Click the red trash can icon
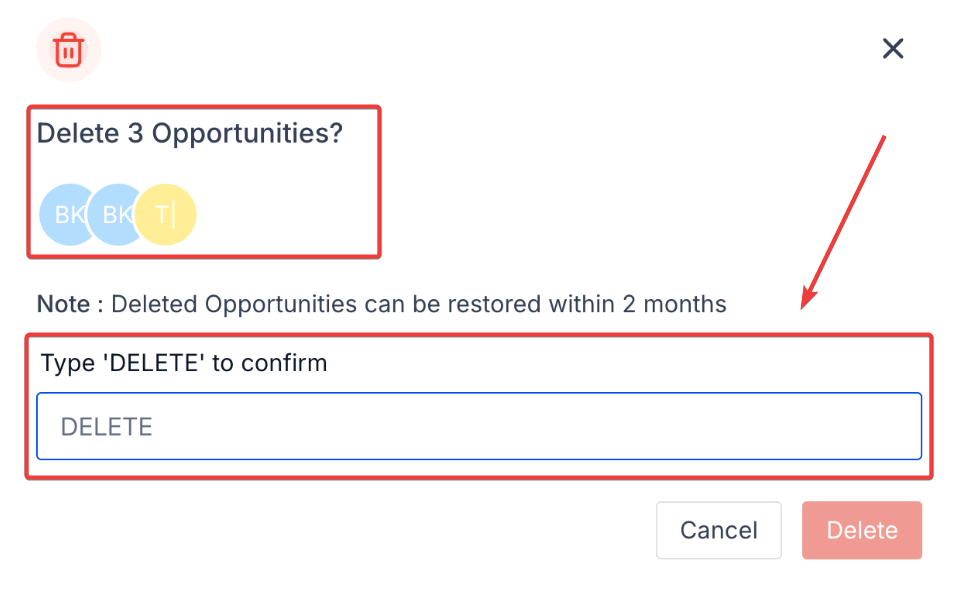 (x=68, y=49)
